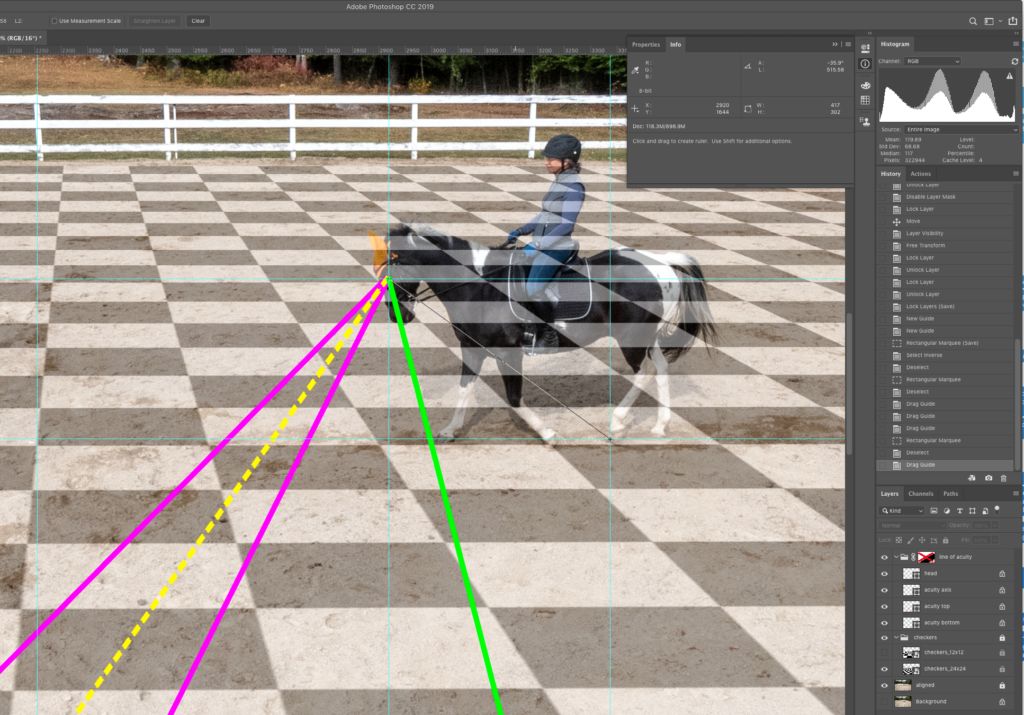This screenshot has width=1024, height=715.
Task: Show the Background layer
Action: 885,702
